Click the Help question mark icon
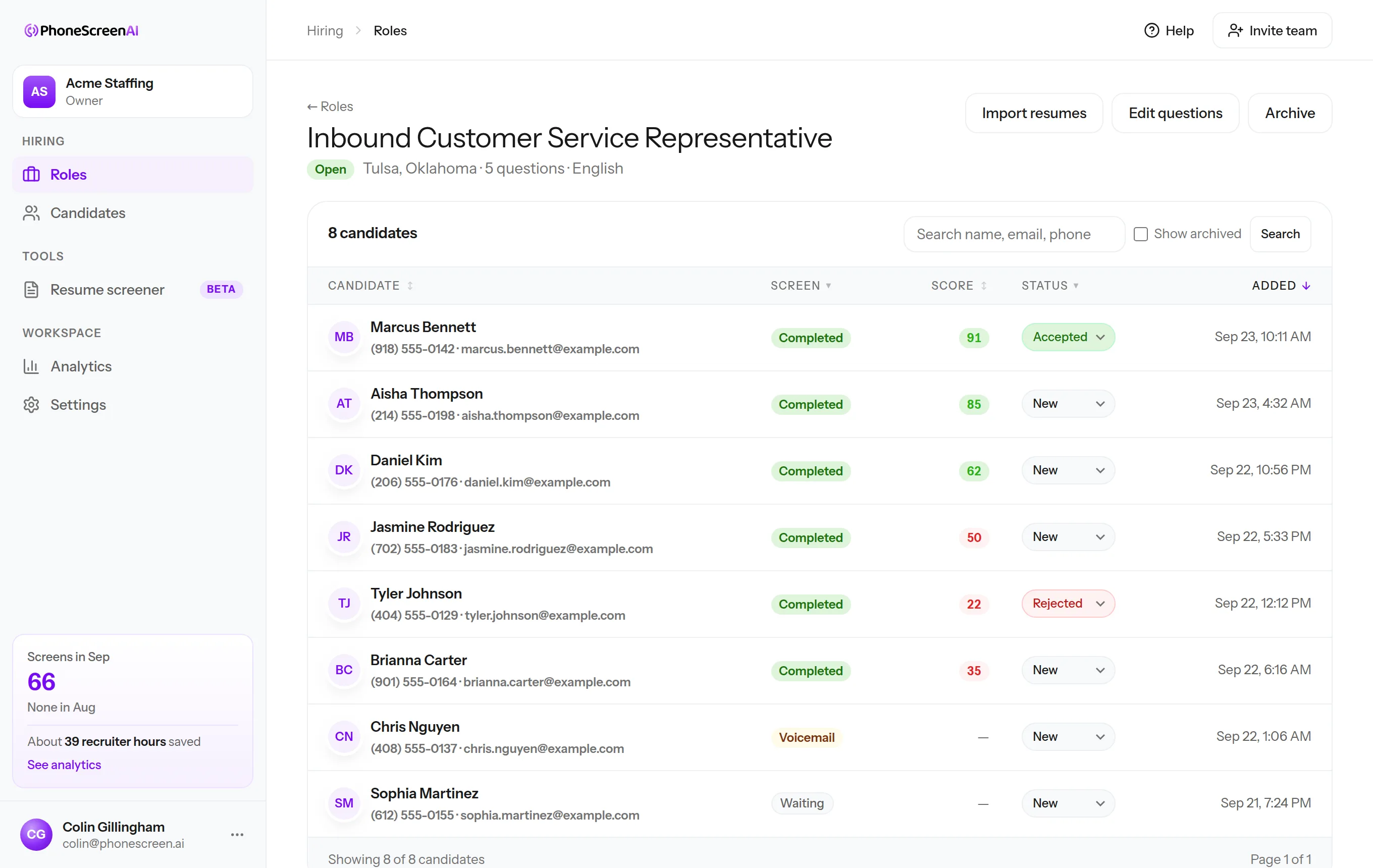The height and width of the screenshot is (868, 1373). point(1152,30)
